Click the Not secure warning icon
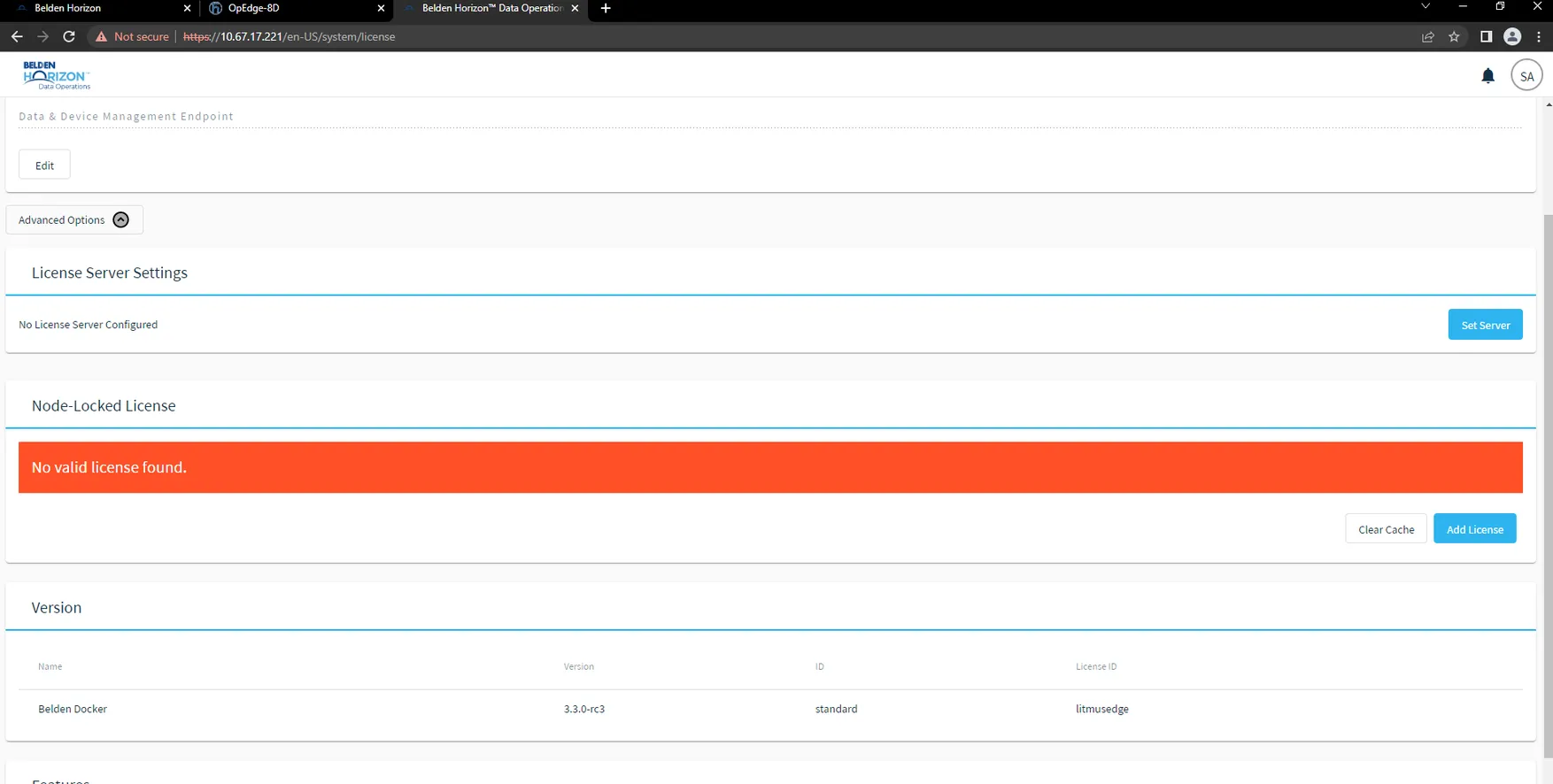This screenshot has width=1553, height=784. (101, 36)
